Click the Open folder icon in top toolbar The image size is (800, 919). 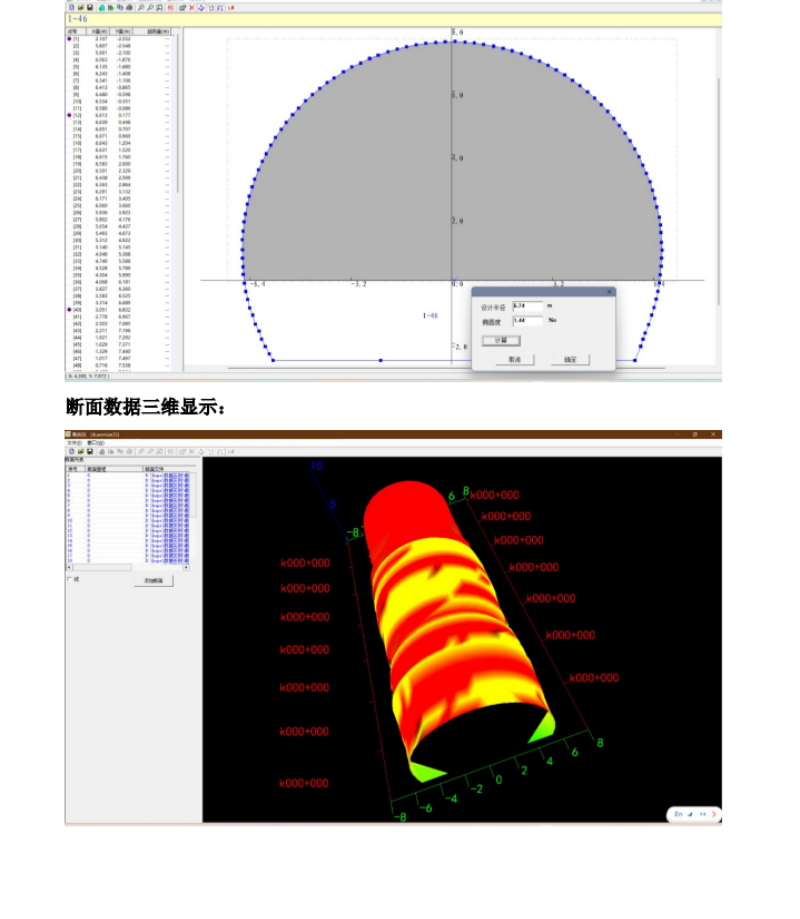coord(79,7)
